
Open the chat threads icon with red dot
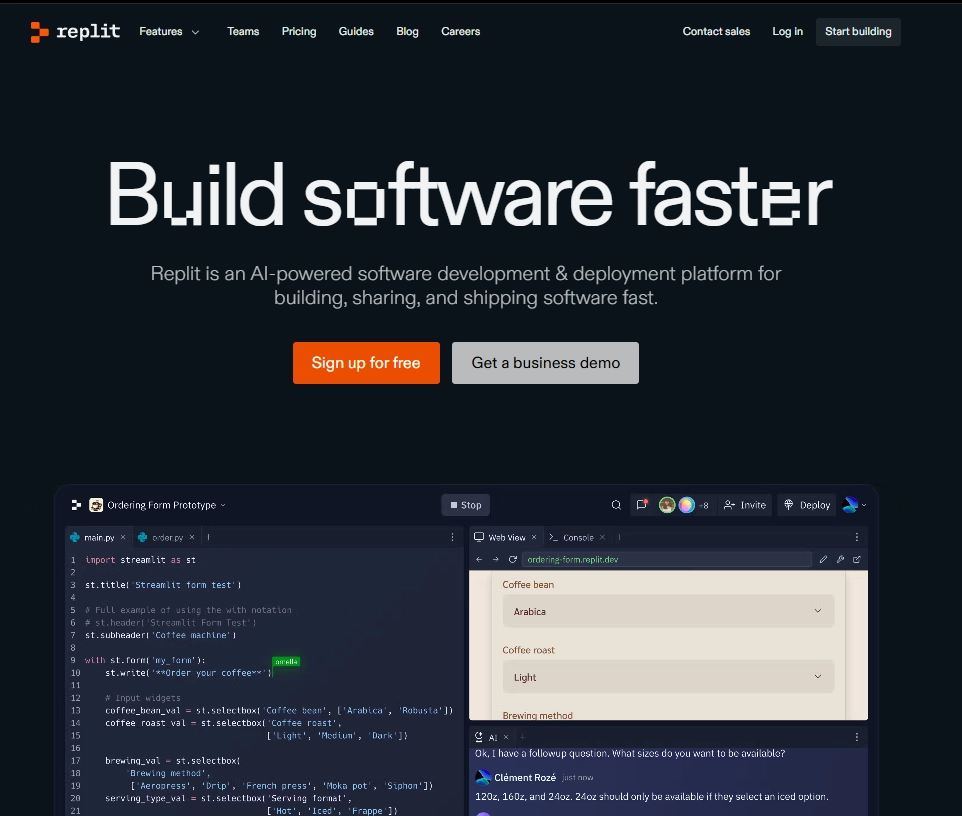pos(642,504)
